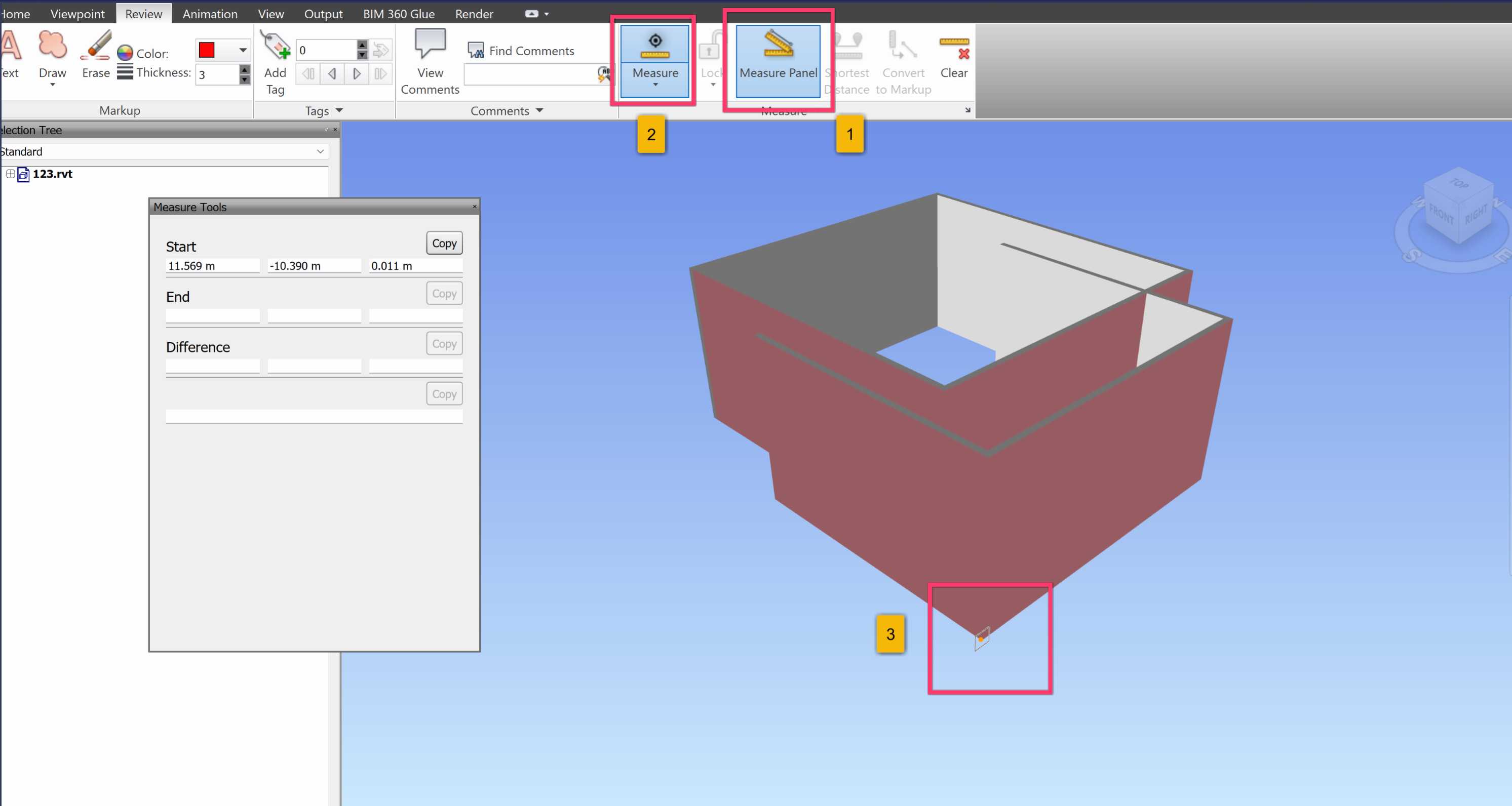Open the Animation ribbon tab
The image size is (1512, 806).
coord(210,14)
